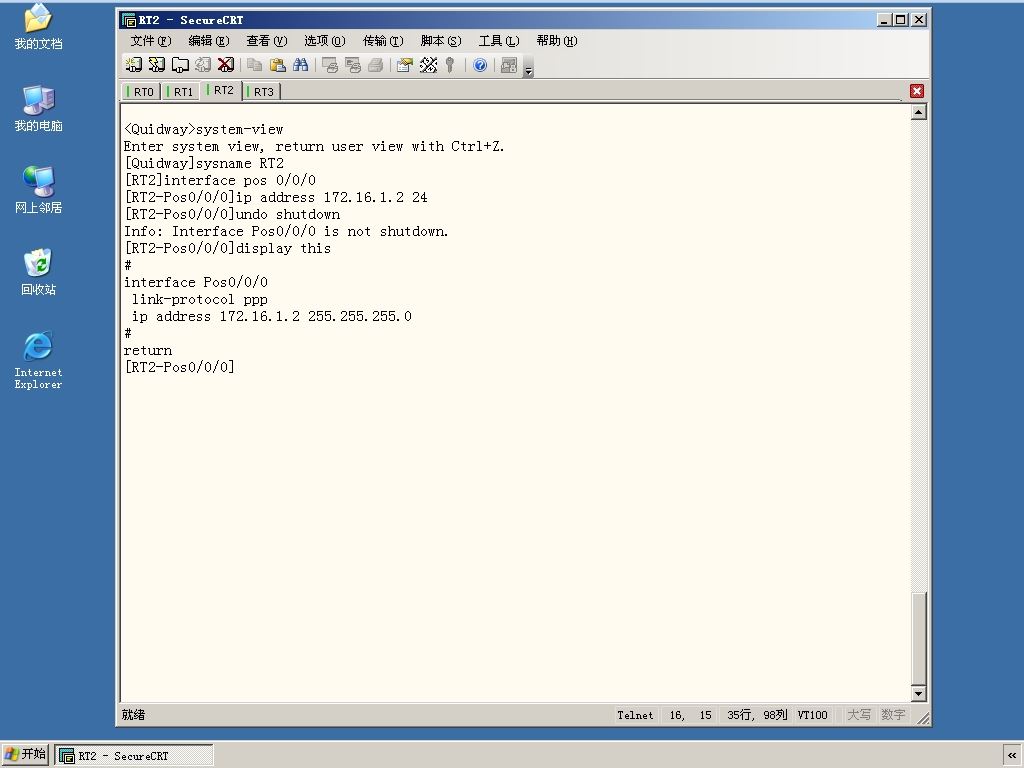Click the 网上邻居 desktop icon
This screenshot has width=1024, height=768.
coord(38,190)
